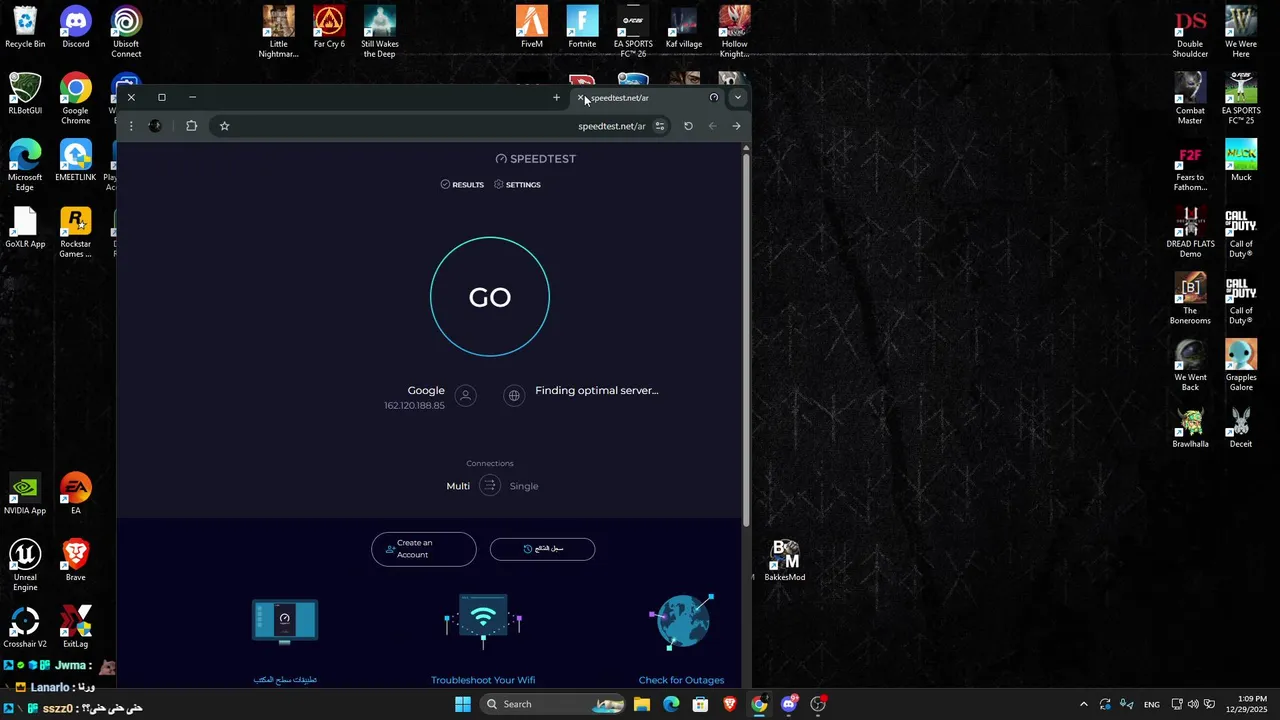Open the browser three-dot menu
The width and height of the screenshot is (1280, 720).
pos(131,126)
